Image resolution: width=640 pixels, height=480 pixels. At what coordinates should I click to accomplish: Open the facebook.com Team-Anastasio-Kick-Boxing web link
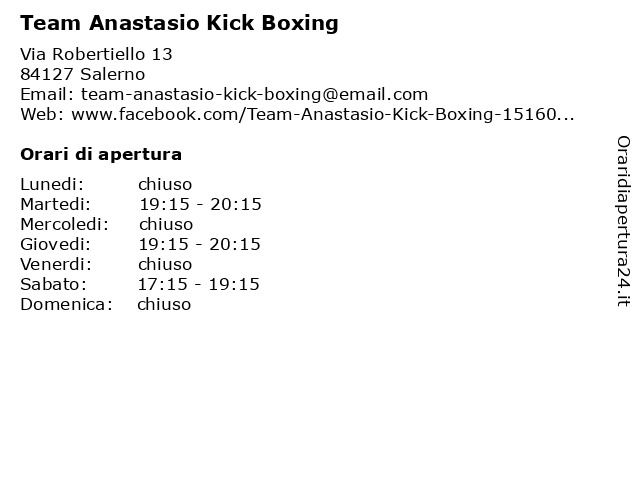tap(322, 114)
